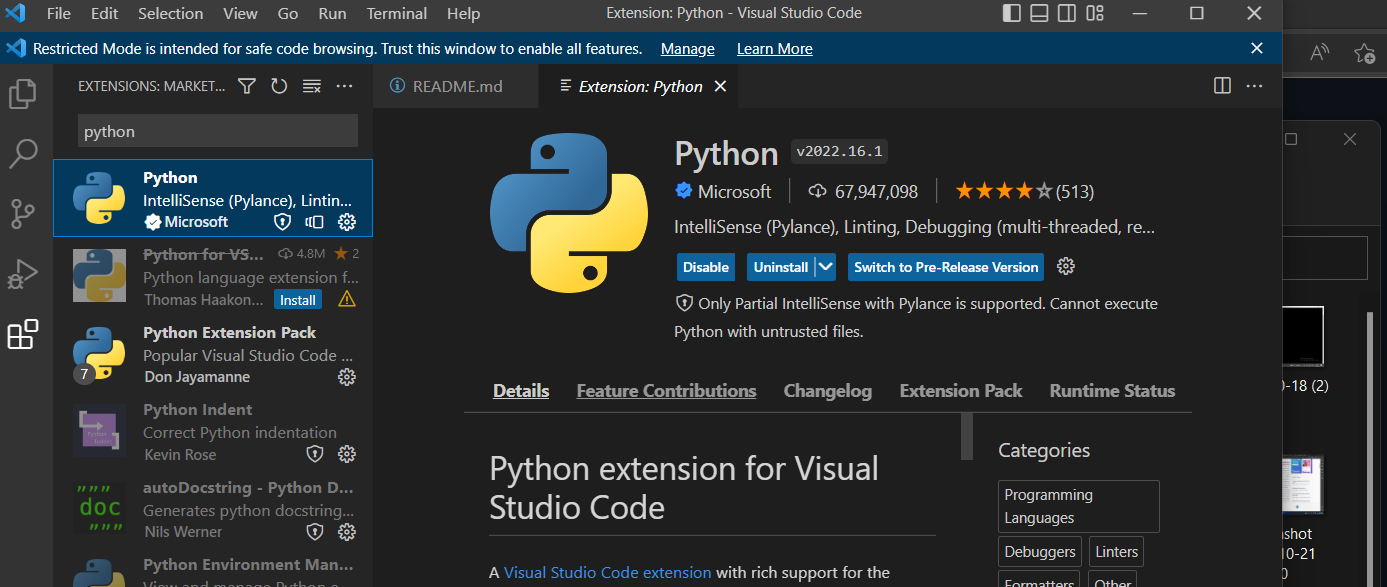Screen dimensions: 1387x587
Task: Click the split editor right icon
Action: [x=1222, y=86]
